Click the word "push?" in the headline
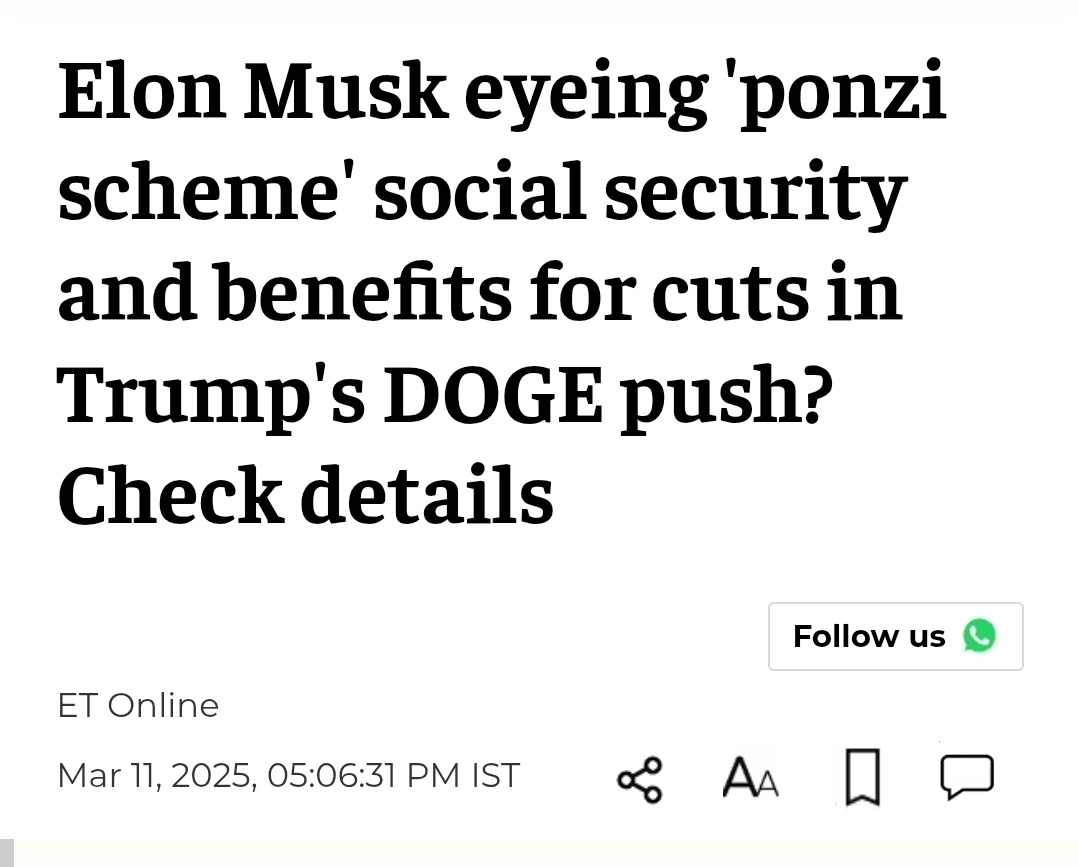The width and height of the screenshot is (1079, 867). [727, 396]
